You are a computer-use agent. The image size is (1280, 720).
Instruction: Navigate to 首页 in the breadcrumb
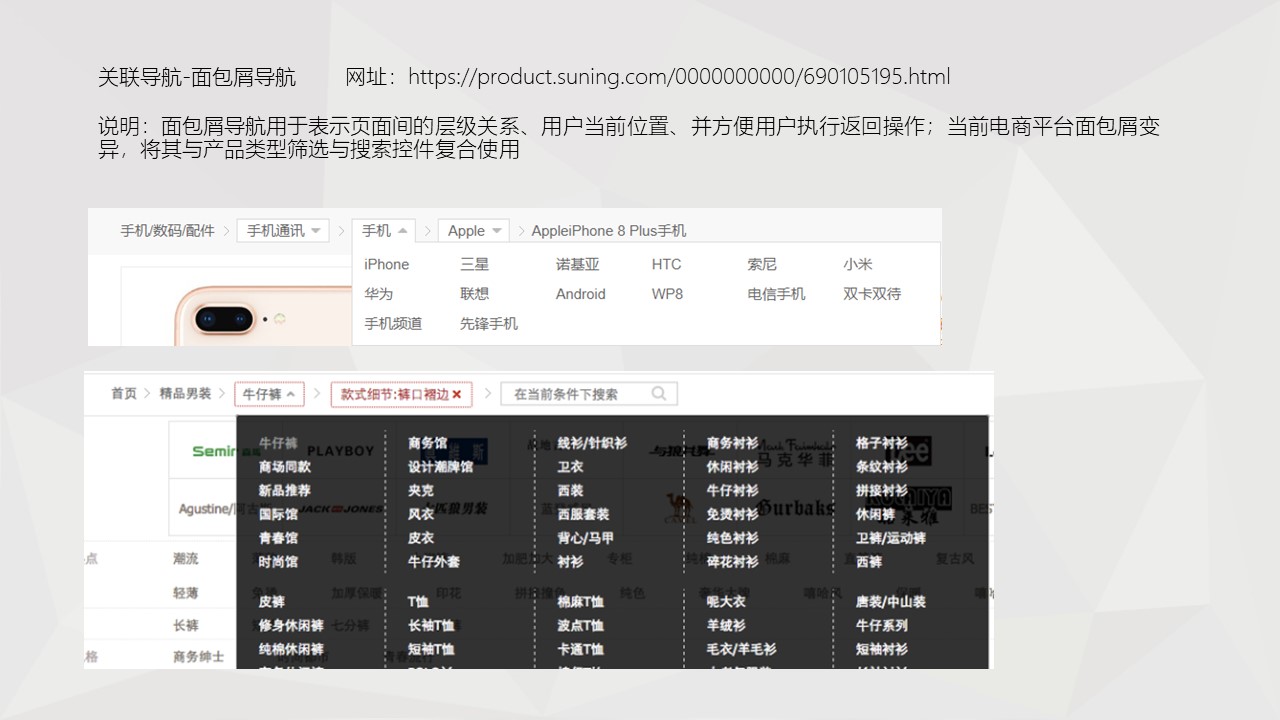[x=124, y=394]
